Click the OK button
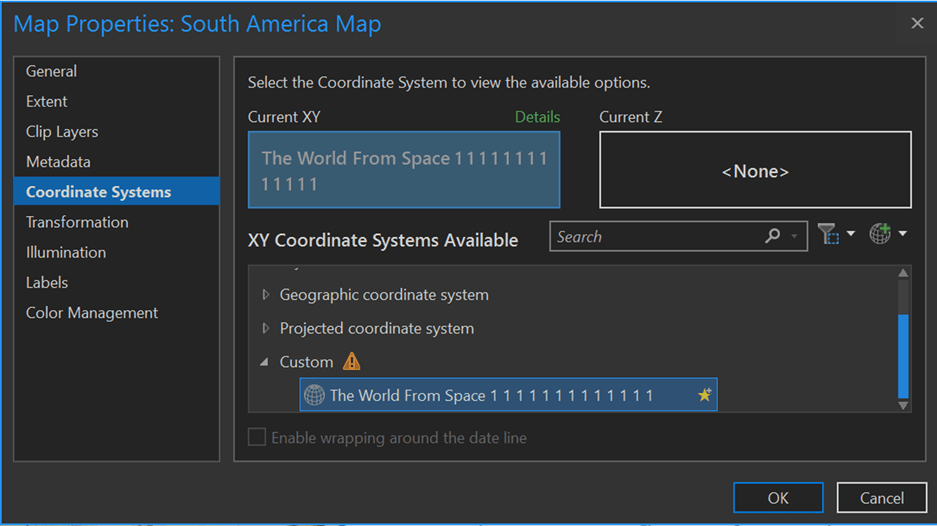Viewport: 937px width, 526px height. coord(778,498)
